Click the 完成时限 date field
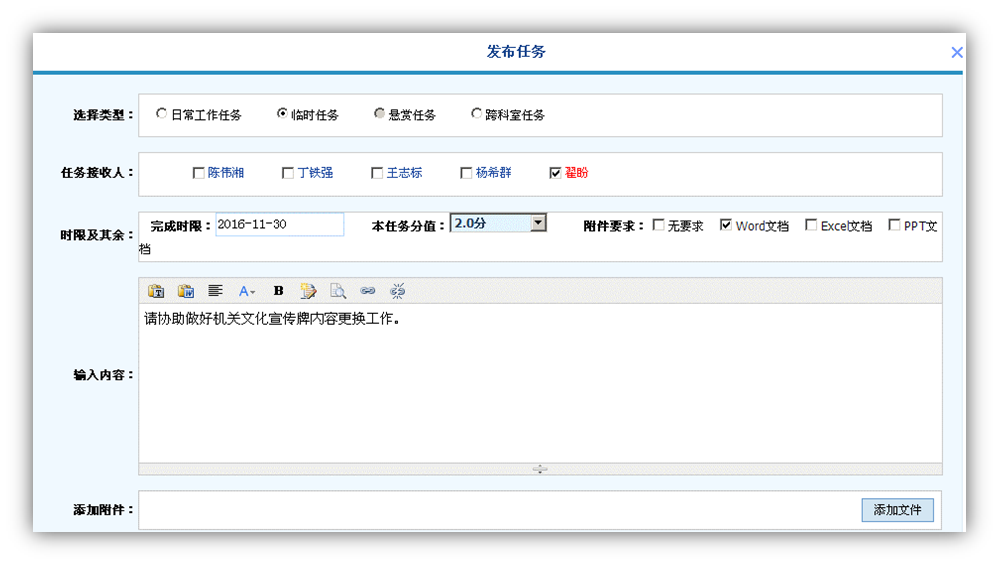Screen dimensions: 999x565 pyautogui.click(x=280, y=224)
